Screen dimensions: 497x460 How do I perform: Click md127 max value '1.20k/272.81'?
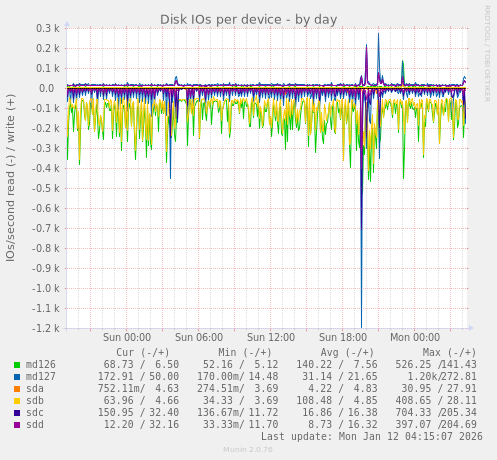pyautogui.click(x=442, y=377)
